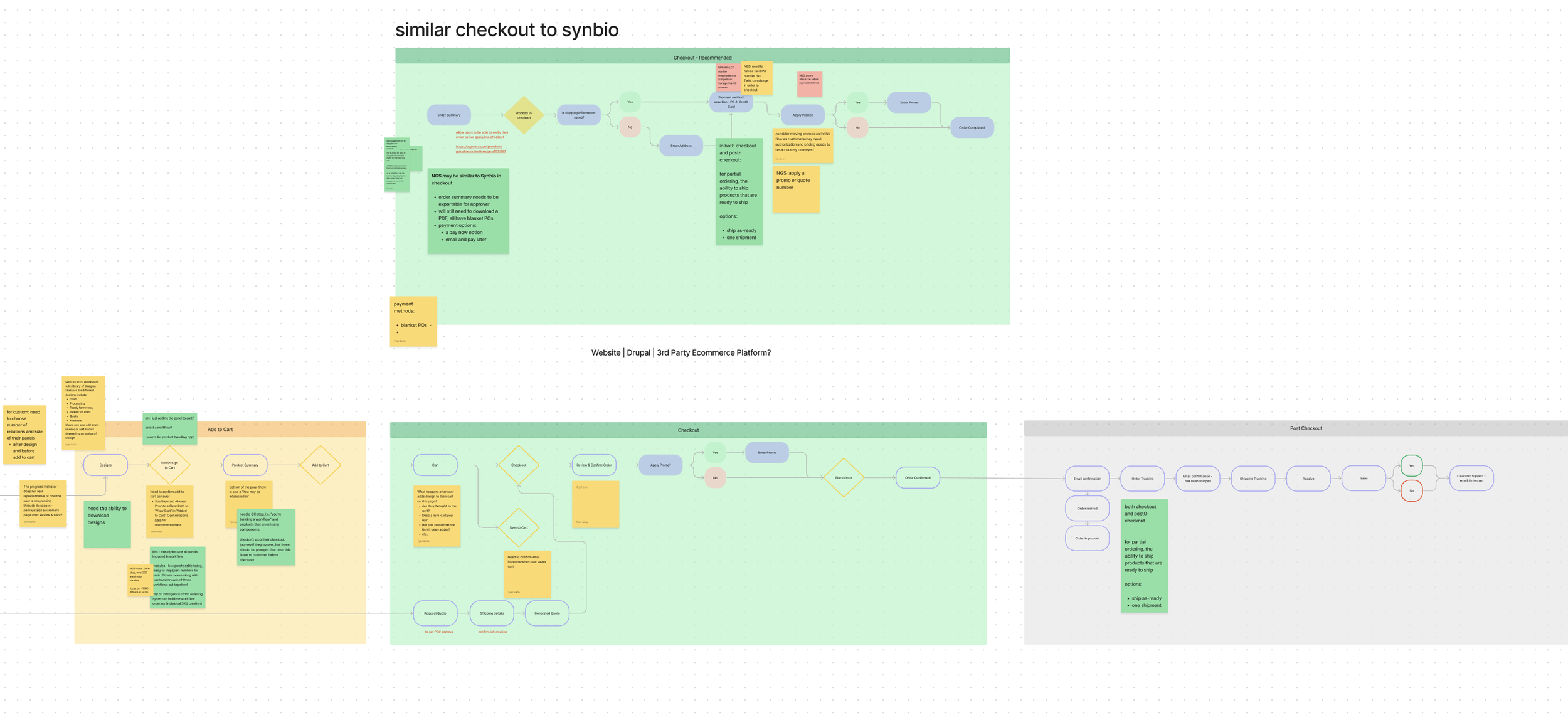
Task: Select 'NGS: apply a promo' sticky note
Action: (x=795, y=189)
